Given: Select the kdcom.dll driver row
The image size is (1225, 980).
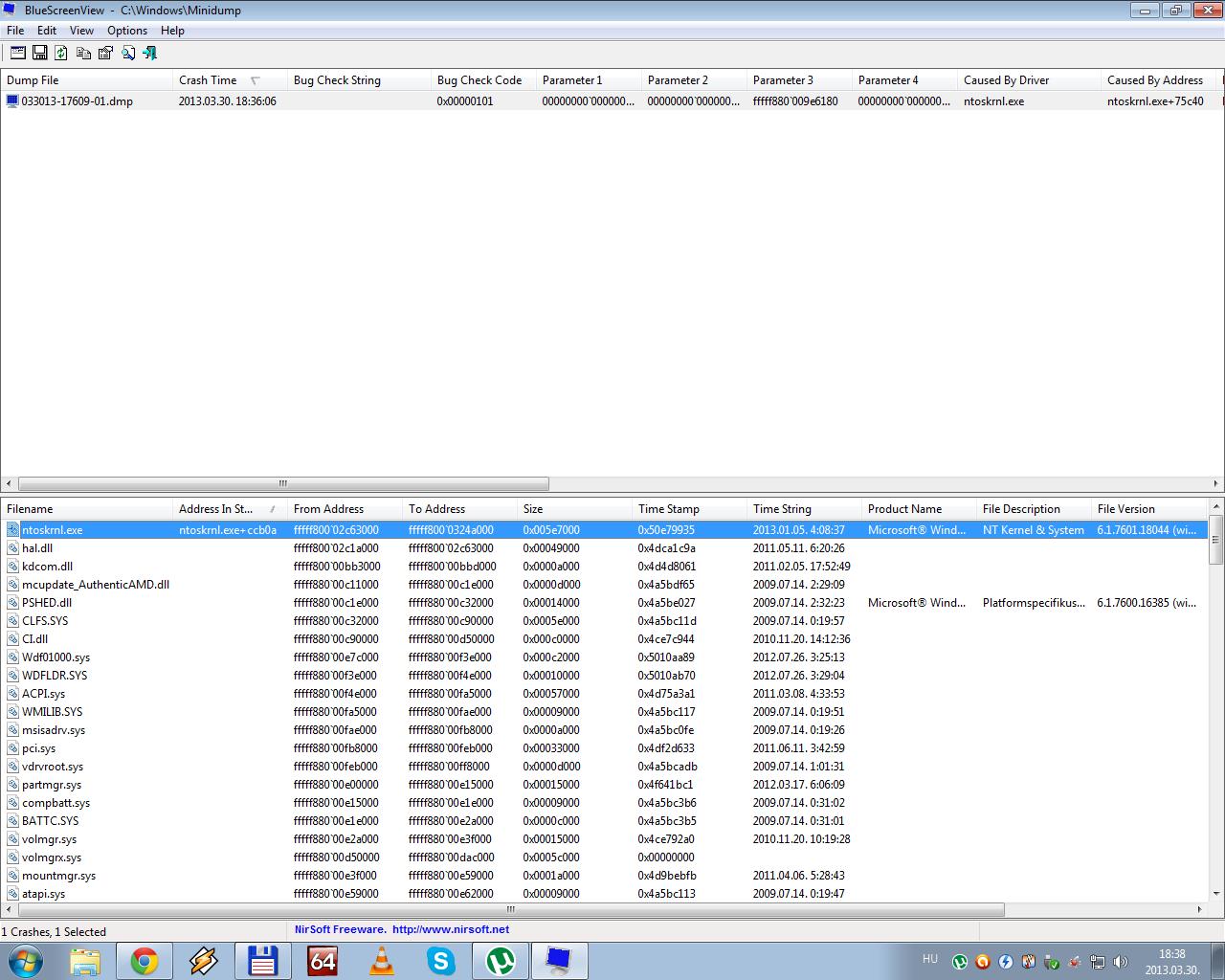Looking at the screenshot, I should coord(604,566).
